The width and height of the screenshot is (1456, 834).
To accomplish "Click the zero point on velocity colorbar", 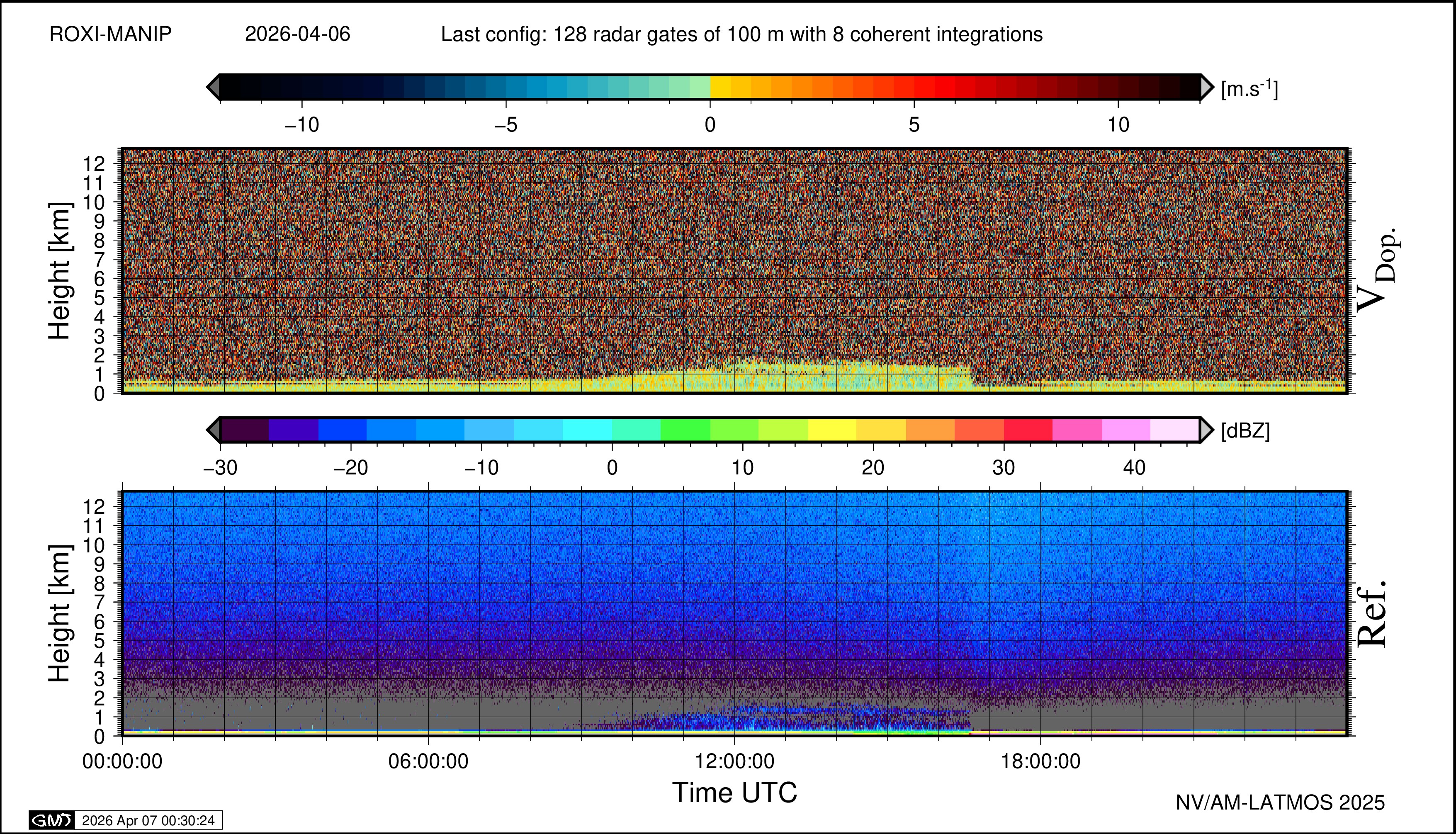I will point(710,87).
